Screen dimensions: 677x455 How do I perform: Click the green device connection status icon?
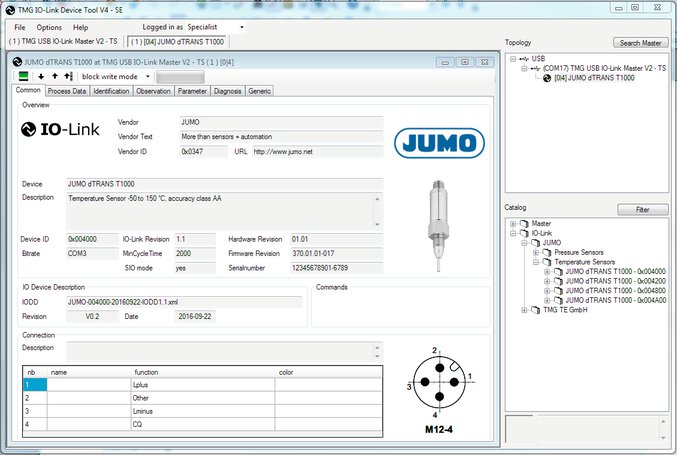[x=23, y=76]
